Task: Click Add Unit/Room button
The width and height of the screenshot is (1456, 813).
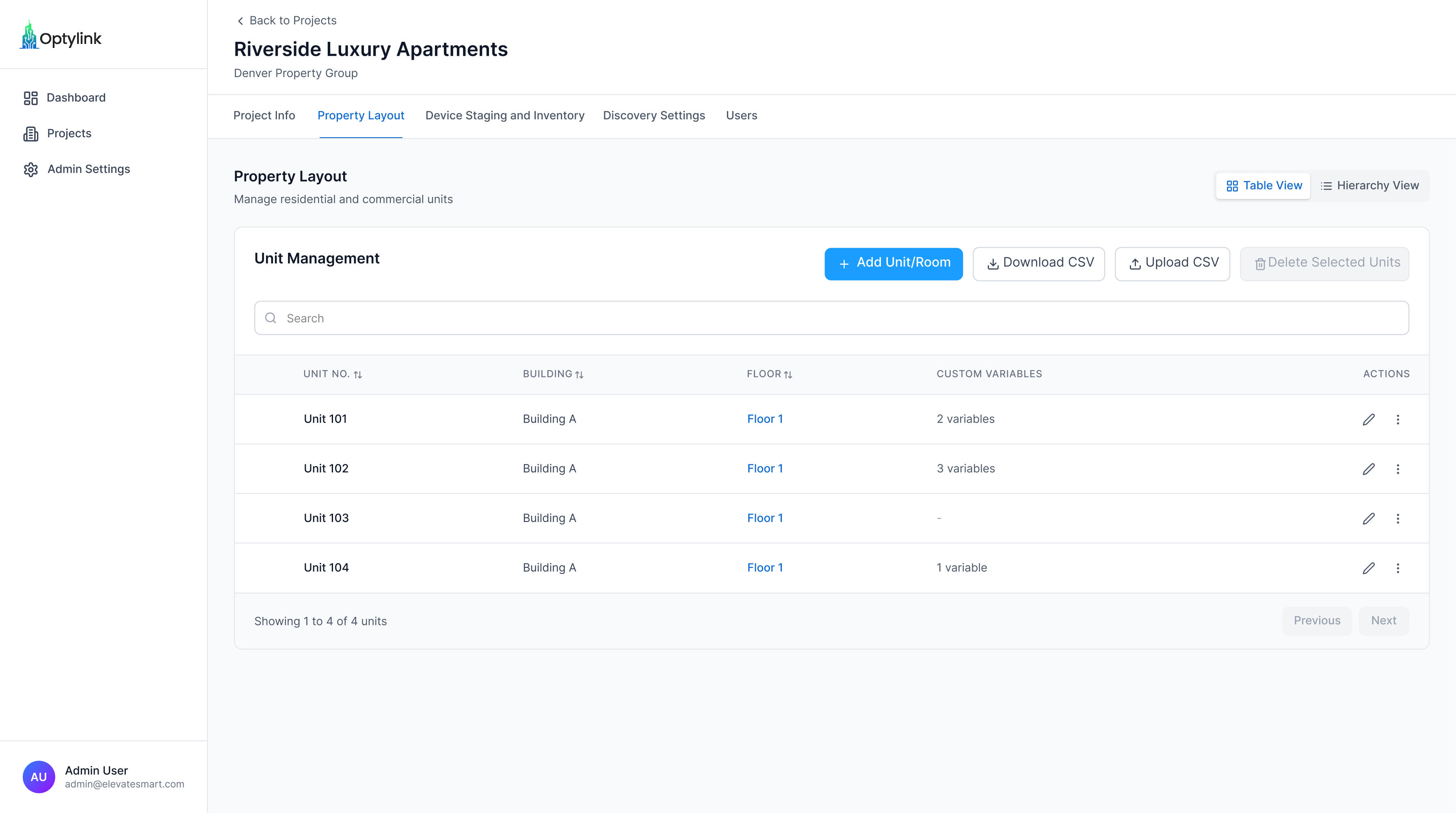Action: coord(894,263)
